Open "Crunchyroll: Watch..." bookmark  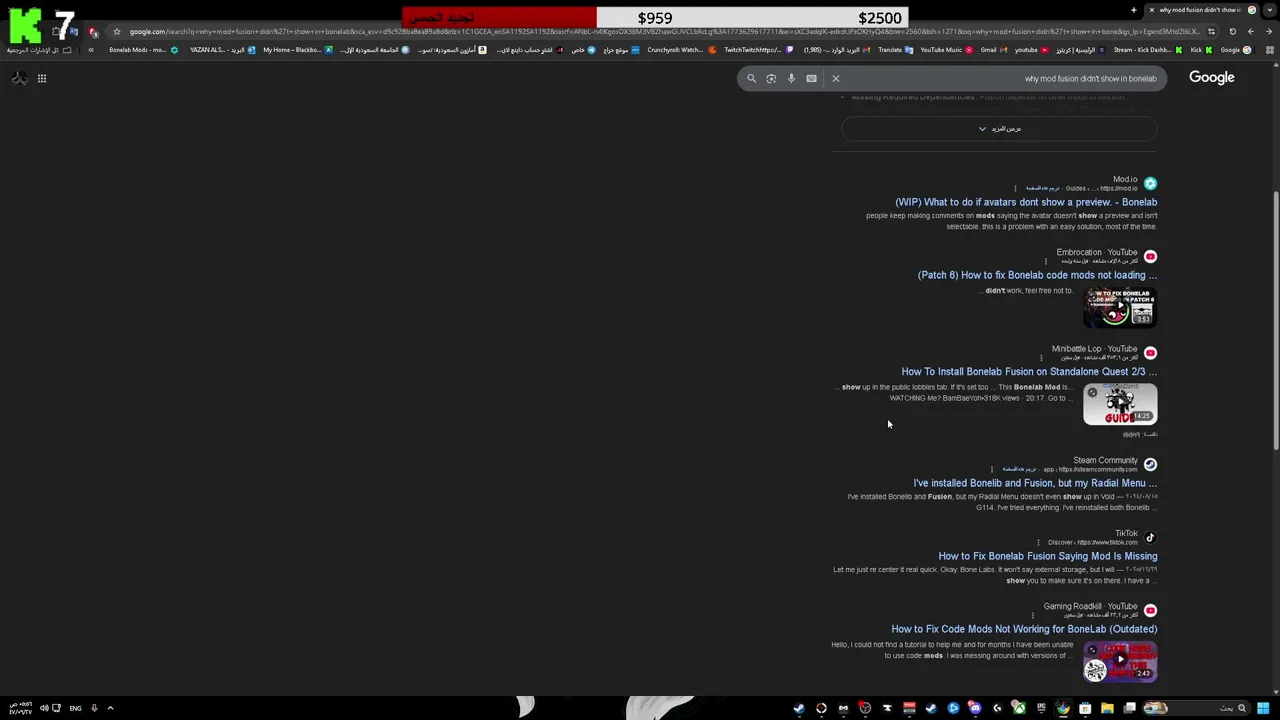tap(681, 50)
